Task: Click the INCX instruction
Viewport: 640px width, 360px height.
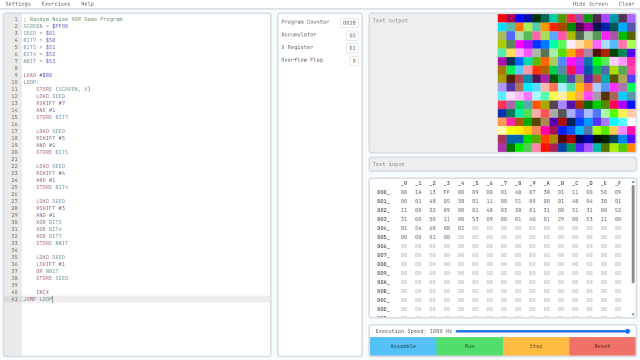Action: [x=42, y=292]
